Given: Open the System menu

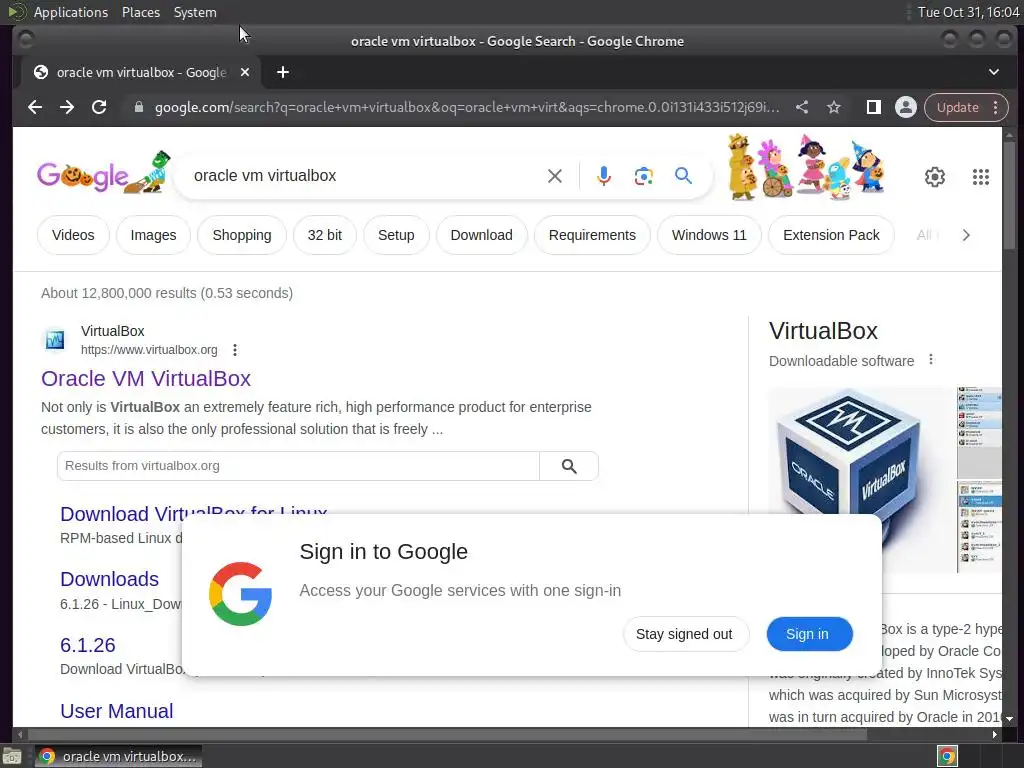Looking at the screenshot, I should (195, 12).
